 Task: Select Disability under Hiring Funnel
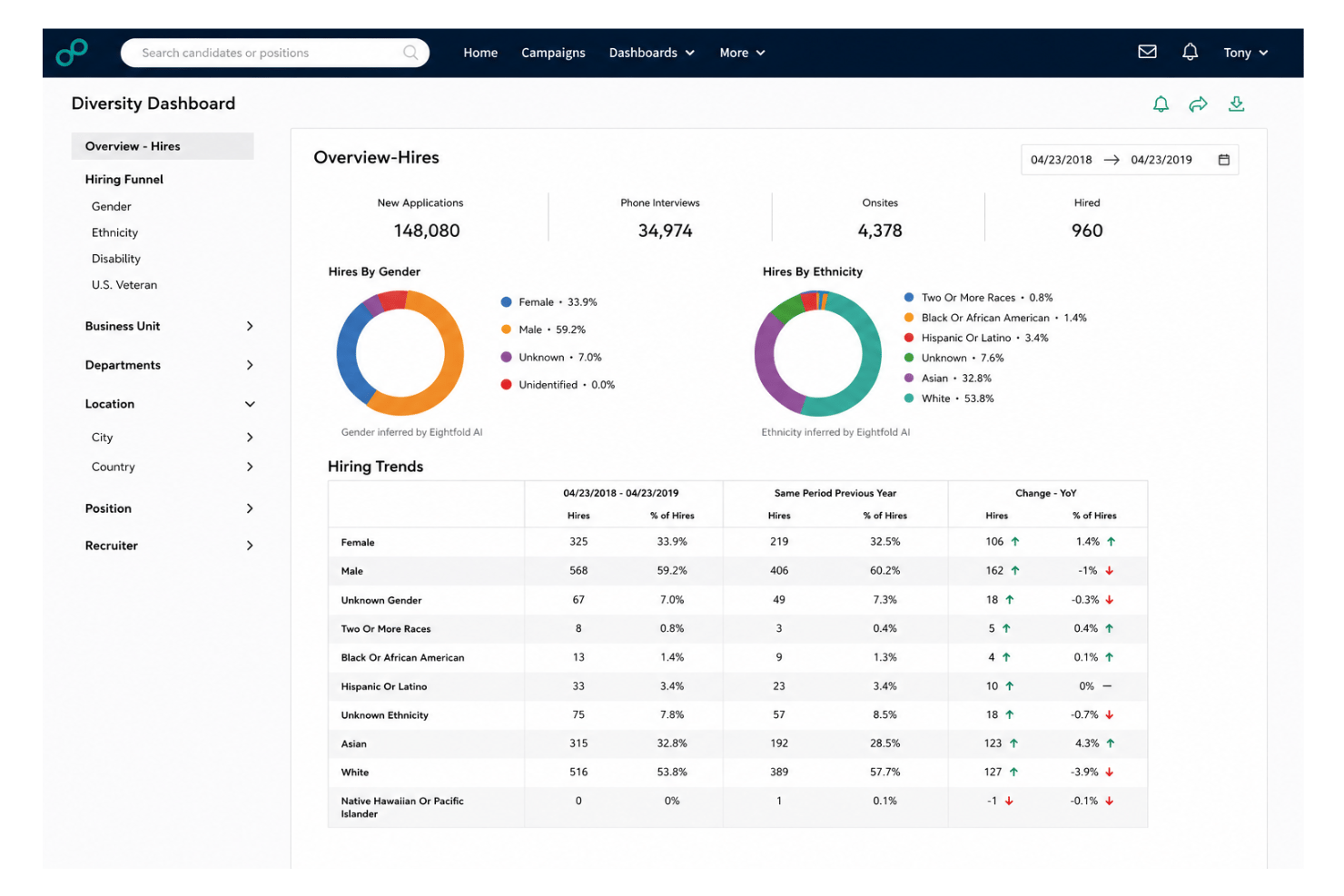[x=116, y=259]
